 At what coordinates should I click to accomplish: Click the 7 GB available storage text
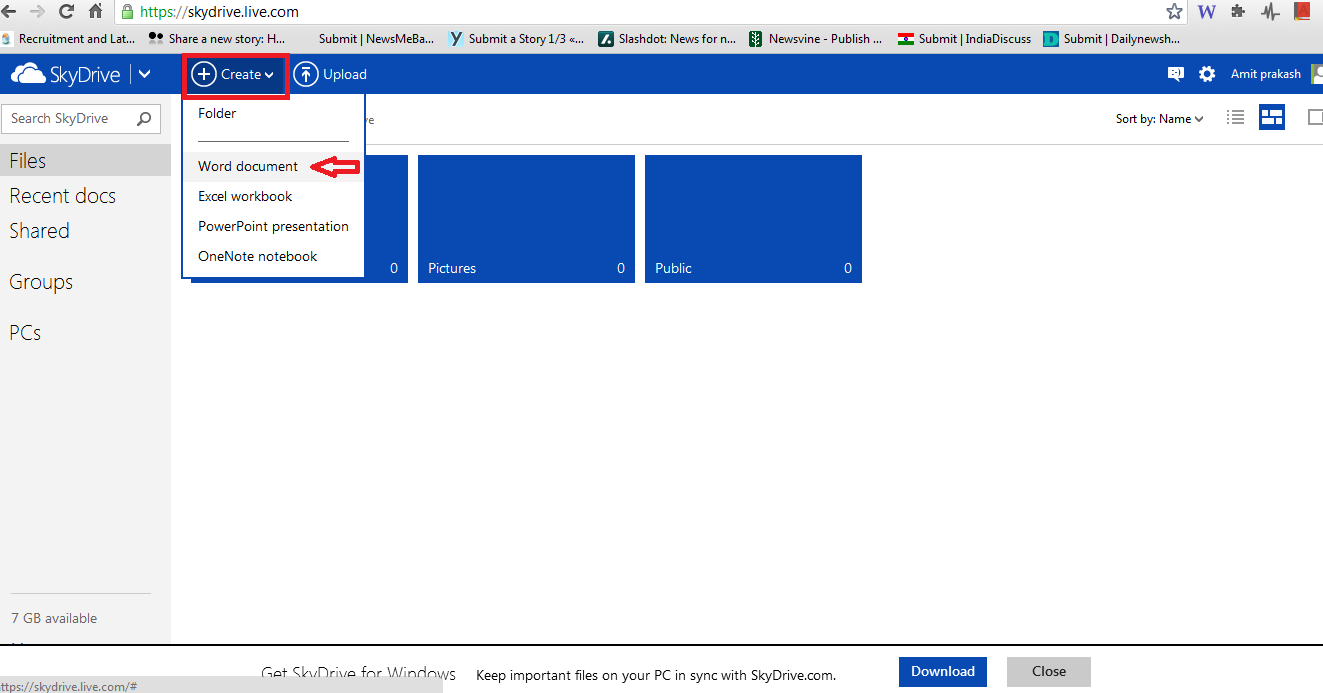pyautogui.click(x=54, y=618)
